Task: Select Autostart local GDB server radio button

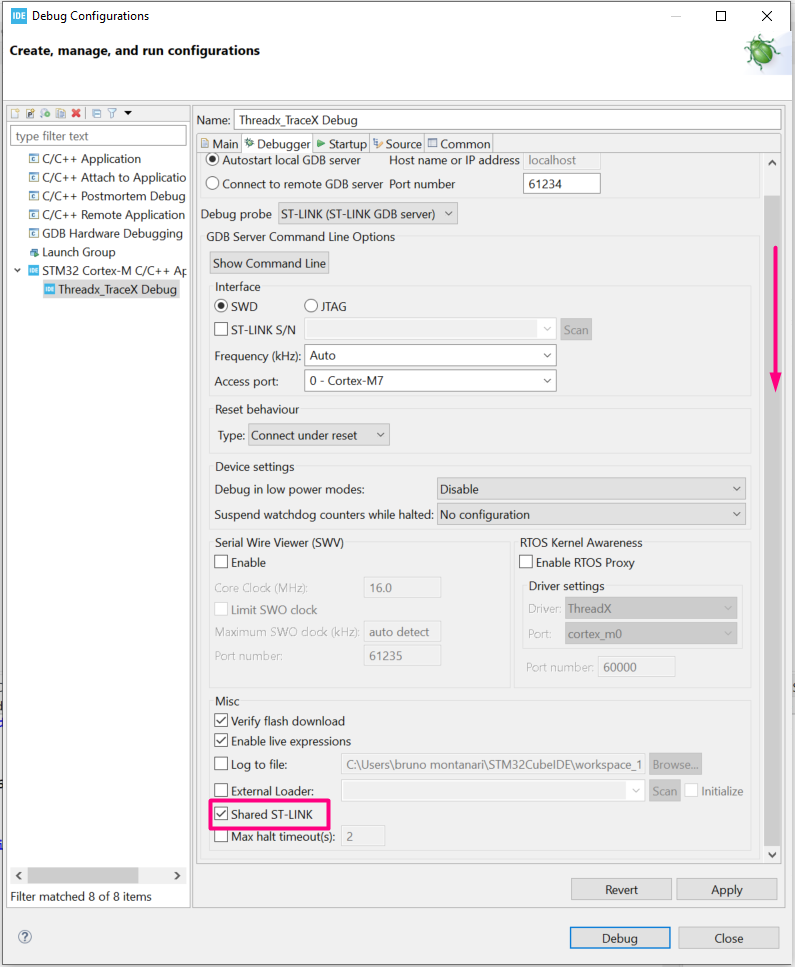Action: pyautogui.click(x=212, y=160)
